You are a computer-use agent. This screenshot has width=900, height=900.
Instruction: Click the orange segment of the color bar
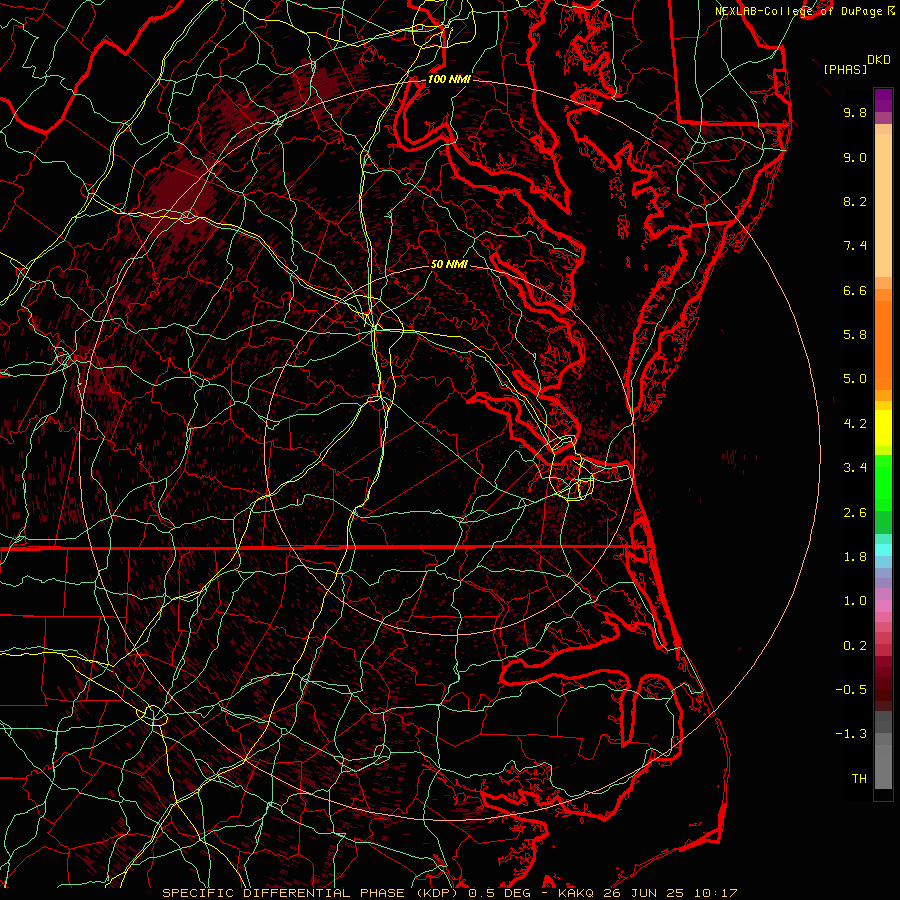point(883,345)
